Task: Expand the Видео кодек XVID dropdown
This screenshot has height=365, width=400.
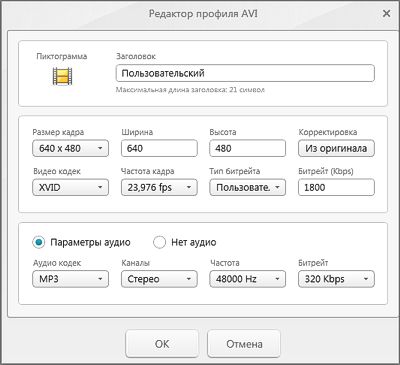Action: click(71, 187)
